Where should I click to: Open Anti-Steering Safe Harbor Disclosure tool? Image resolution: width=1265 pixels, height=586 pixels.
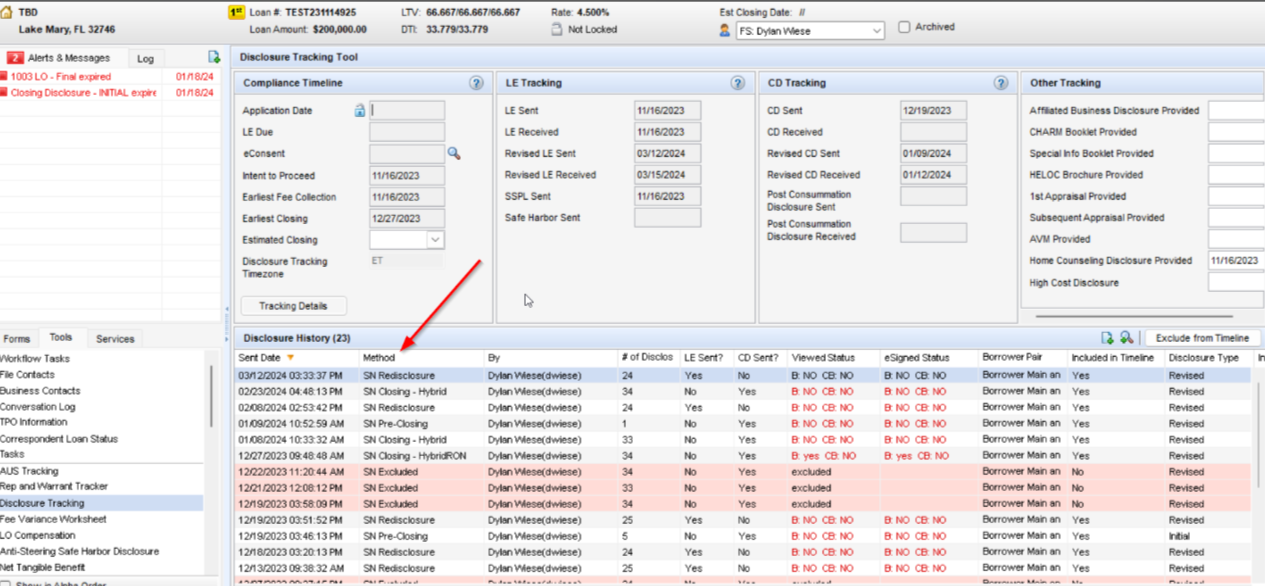click(79, 551)
